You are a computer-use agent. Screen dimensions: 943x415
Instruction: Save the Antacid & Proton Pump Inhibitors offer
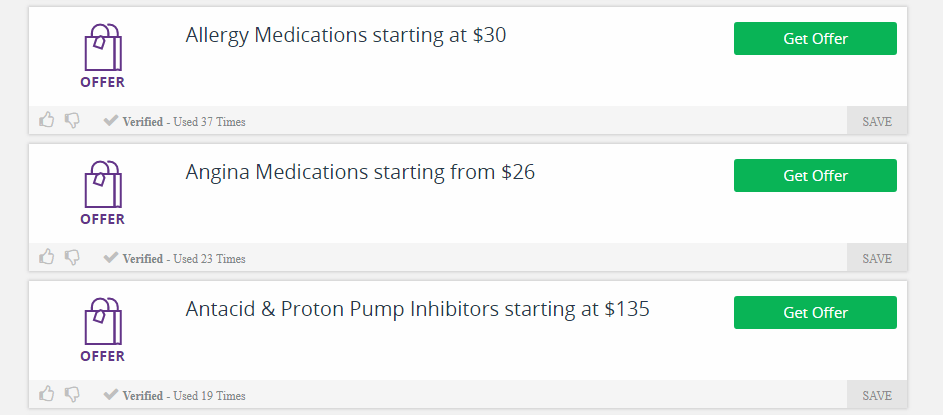pos(877,395)
